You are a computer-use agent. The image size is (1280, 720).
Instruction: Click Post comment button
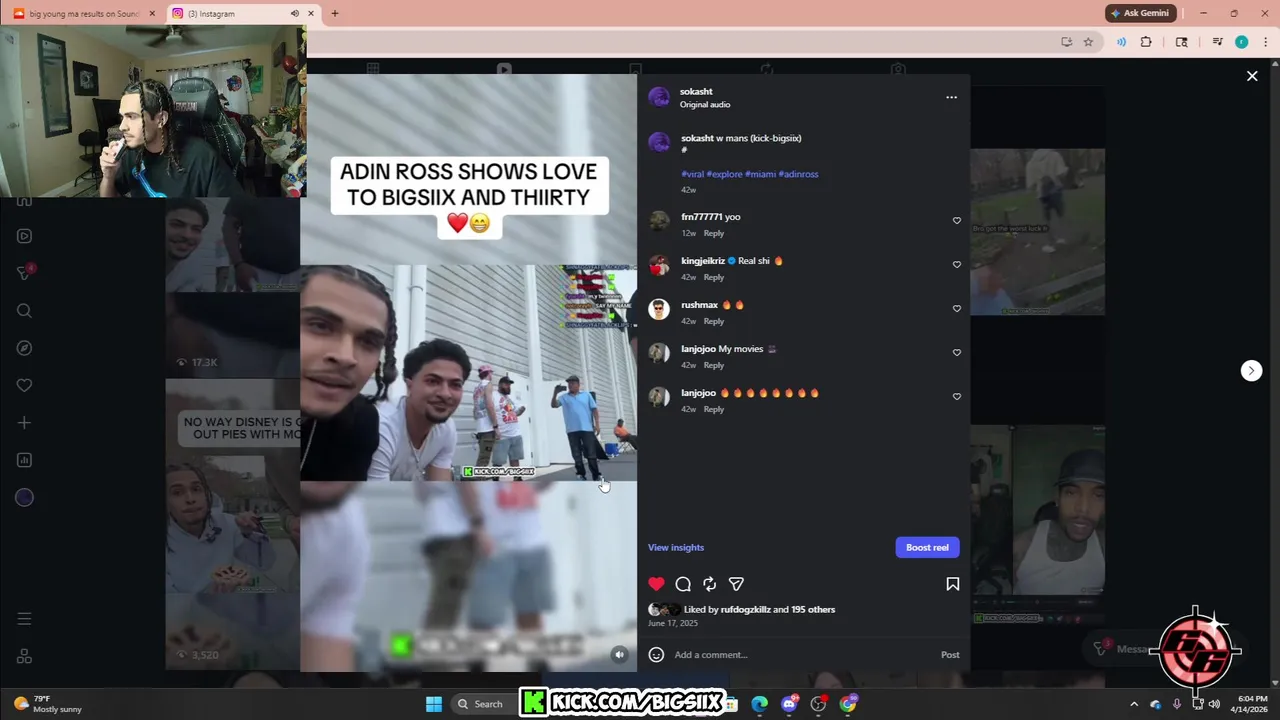pyautogui.click(x=950, y=655)
